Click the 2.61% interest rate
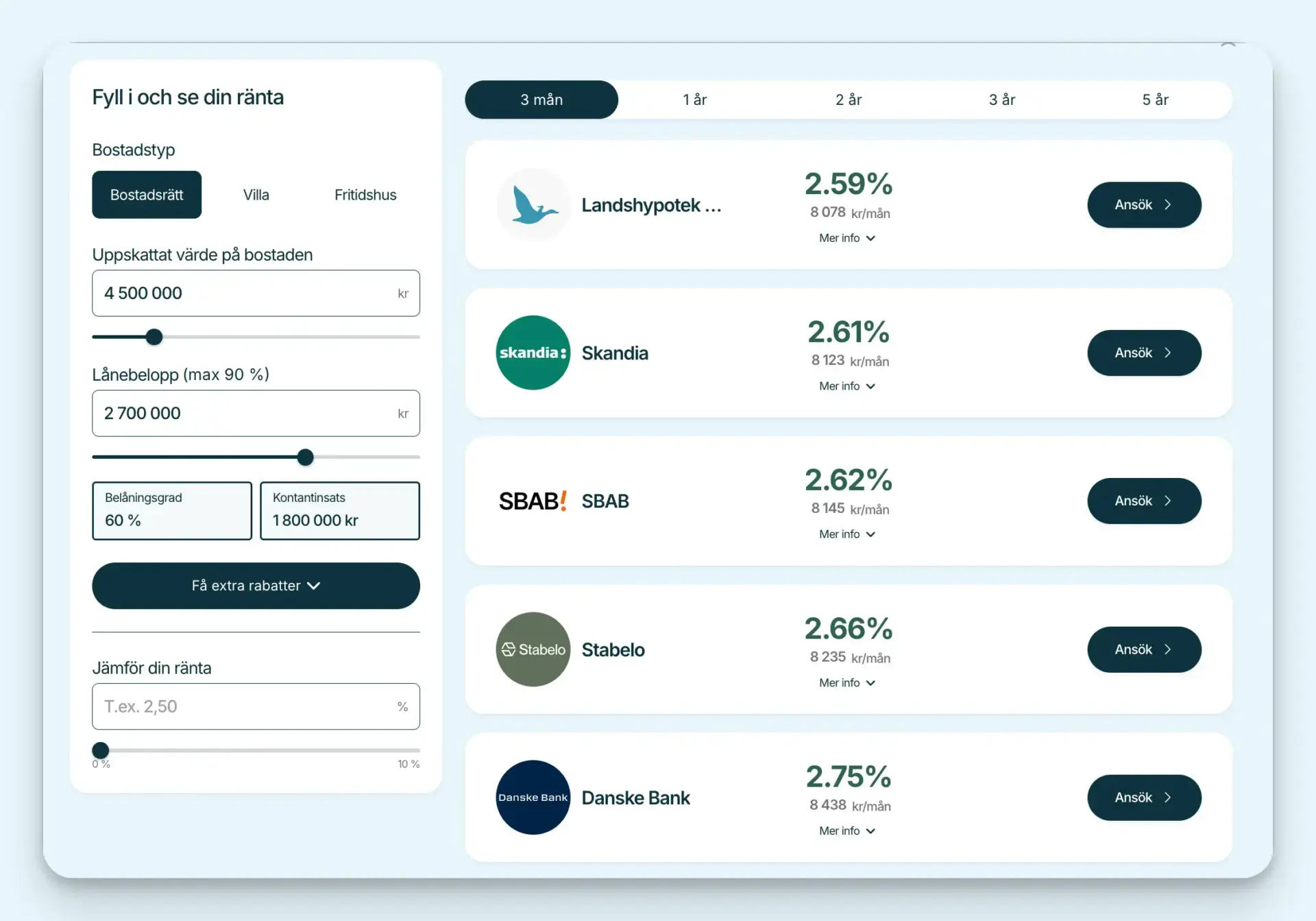The image size is (1316, 921). [x=849, y=332]
